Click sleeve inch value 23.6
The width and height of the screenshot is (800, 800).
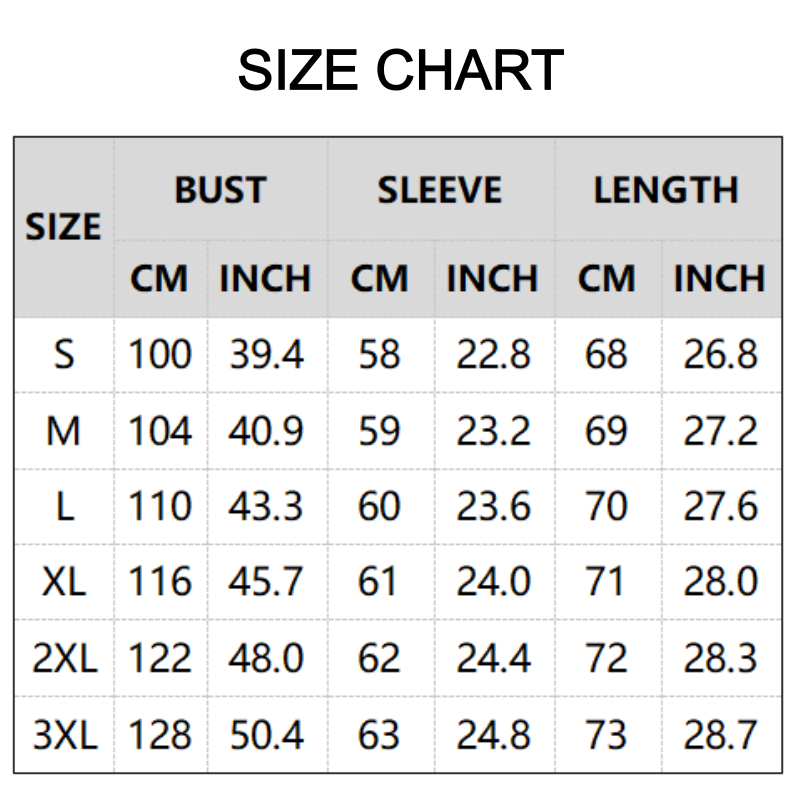pos(493,507)
